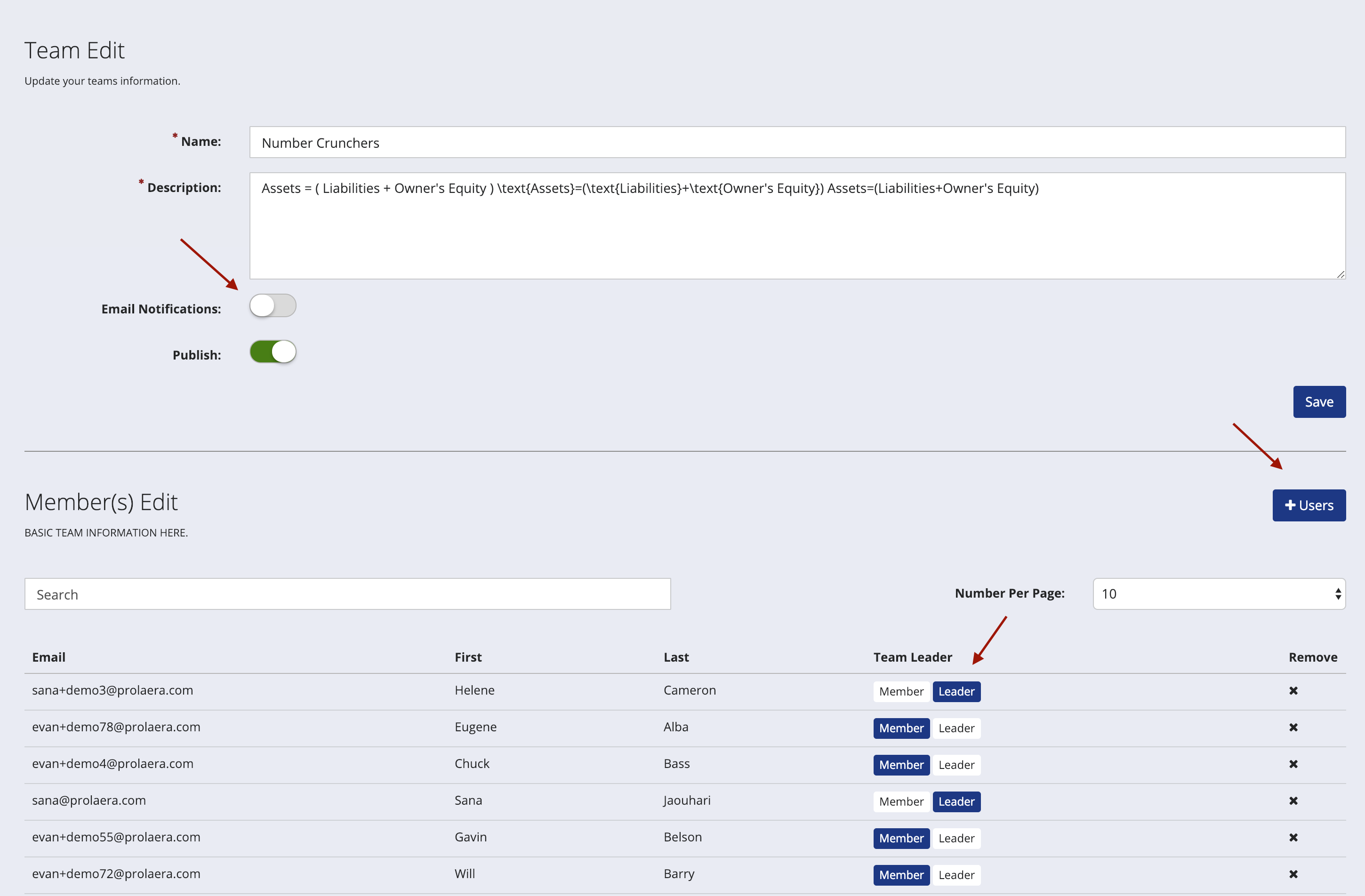Screen dimensions: 1365x896
Task: Promote Chuck Bass to Leader
Action: (x=956, y=765)
